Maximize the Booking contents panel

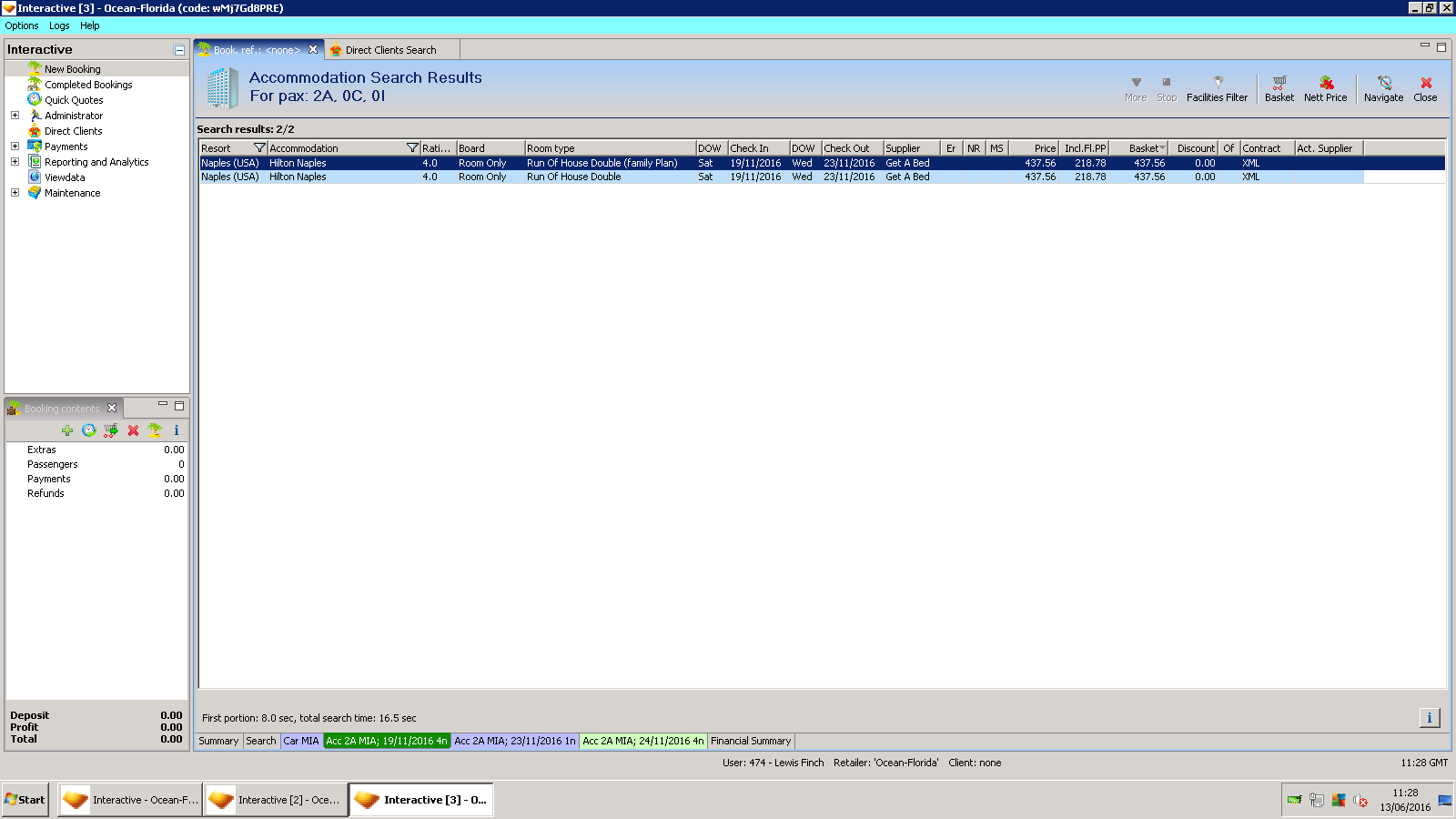(179, 406)
